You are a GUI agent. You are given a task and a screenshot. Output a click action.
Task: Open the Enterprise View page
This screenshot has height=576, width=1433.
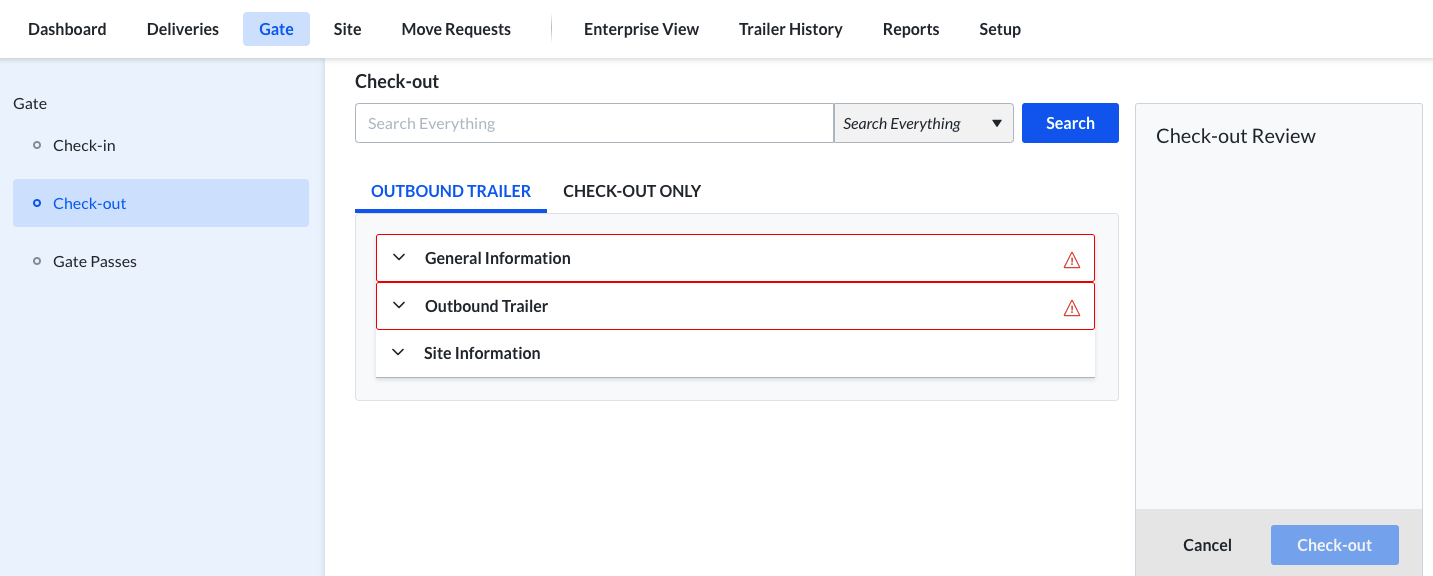[x=641, y=29]
